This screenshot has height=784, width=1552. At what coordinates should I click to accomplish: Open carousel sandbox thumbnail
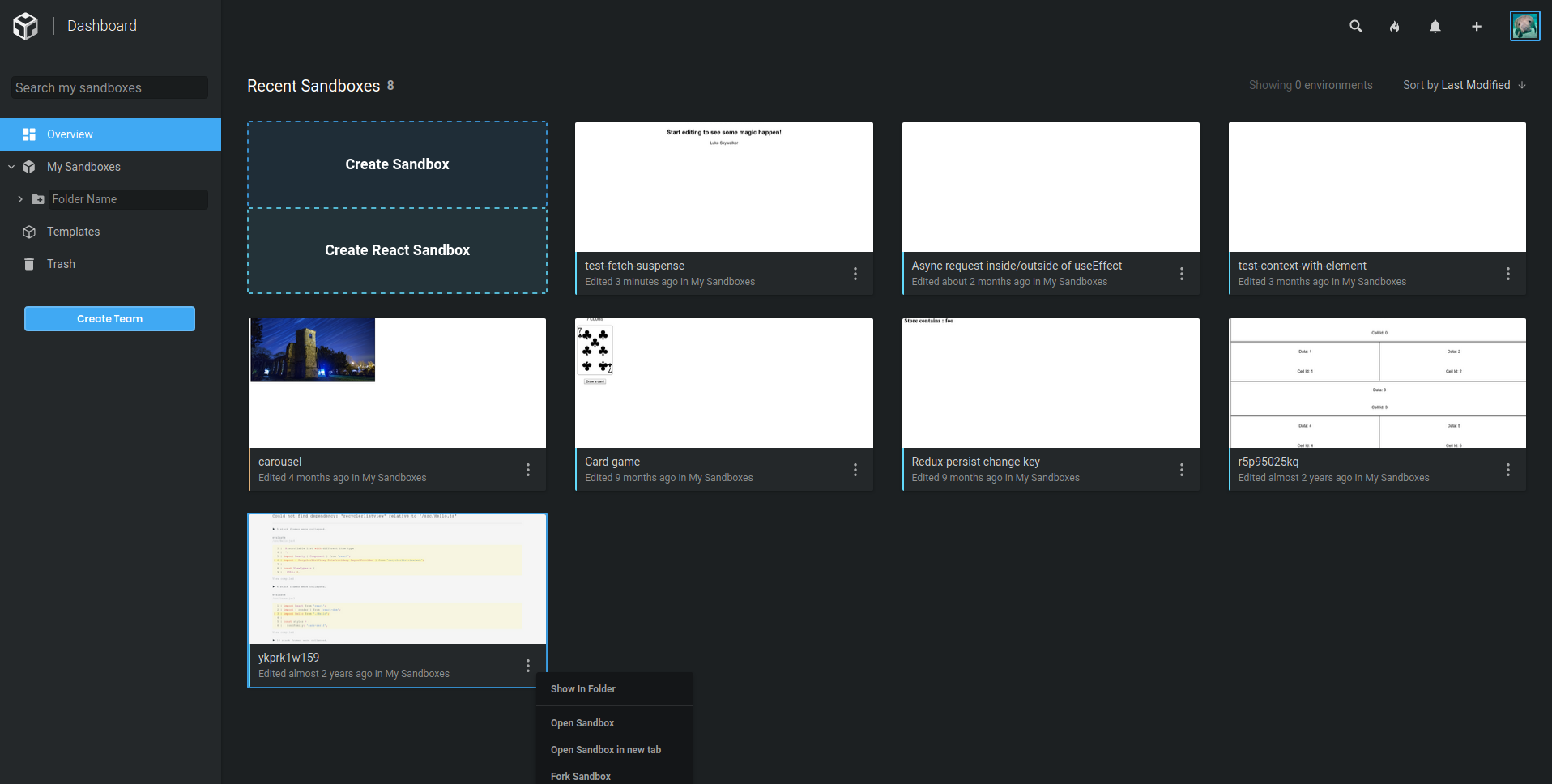[x=397, y=383]
